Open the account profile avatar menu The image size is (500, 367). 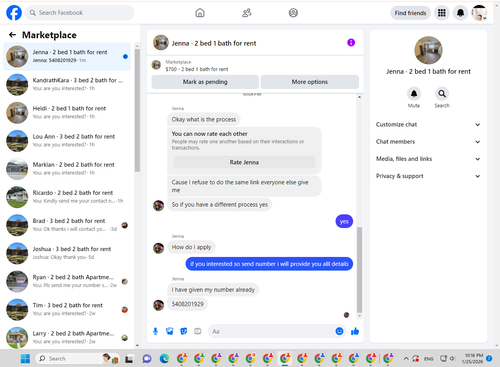pyautogui.click(x=479, y=13)
